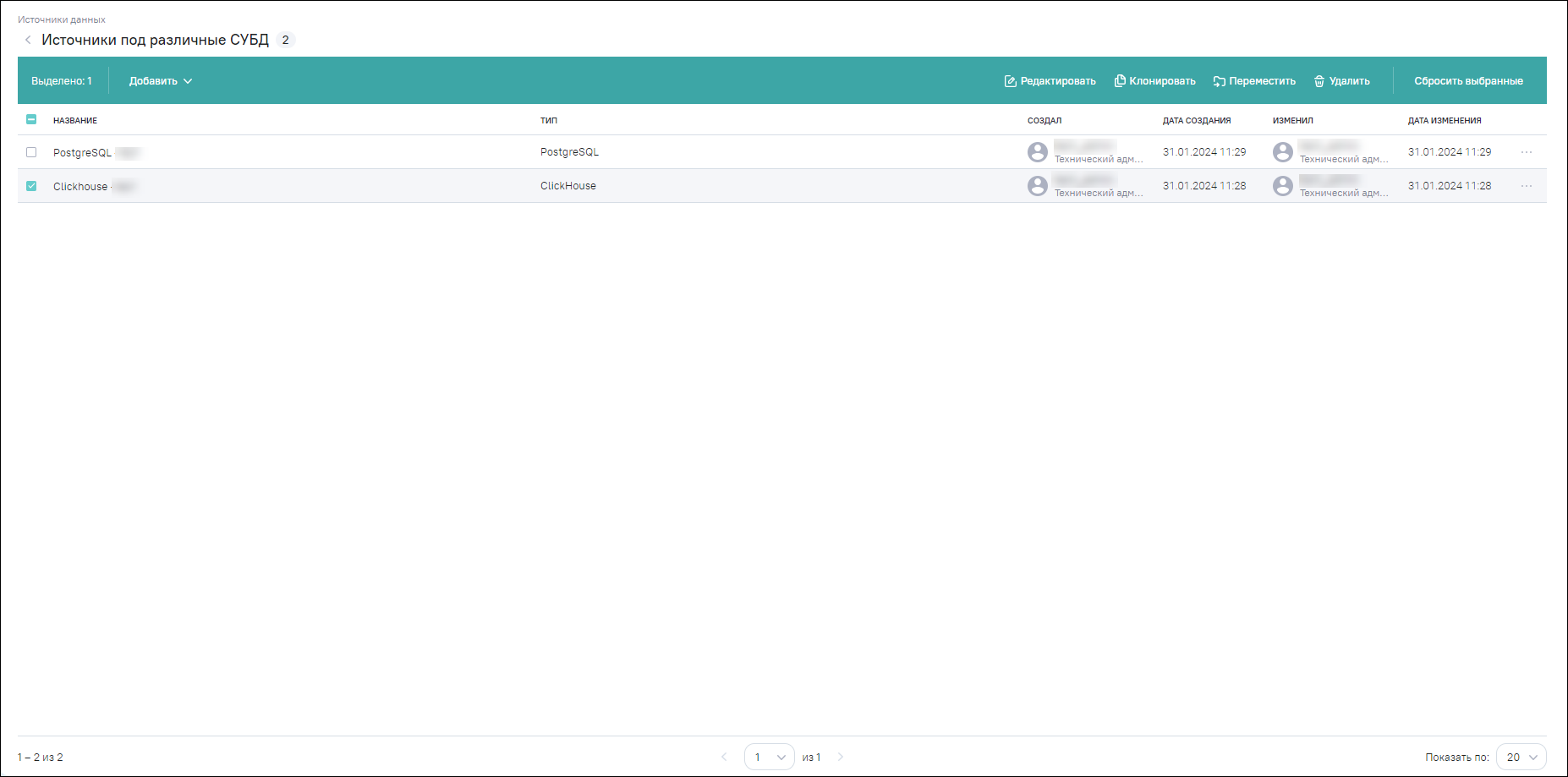The width and height of the screenshot is (1568, 777).
Task: Open the page number dropdown
Action: (x=769, y=757)
